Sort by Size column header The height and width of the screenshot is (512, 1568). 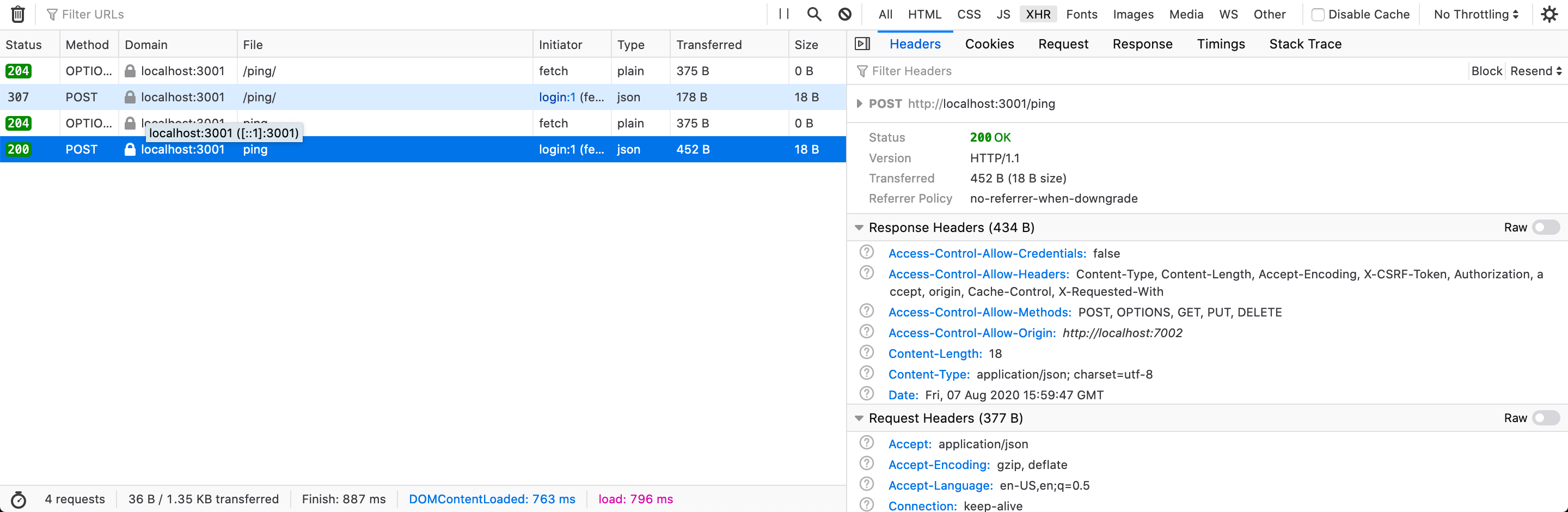click(x=817, y=45)
